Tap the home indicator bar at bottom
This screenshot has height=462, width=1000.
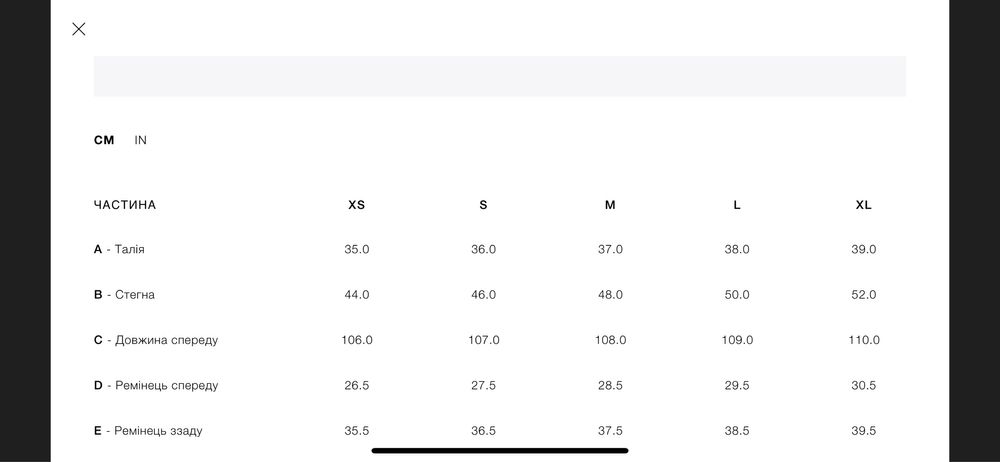[500, 450]
